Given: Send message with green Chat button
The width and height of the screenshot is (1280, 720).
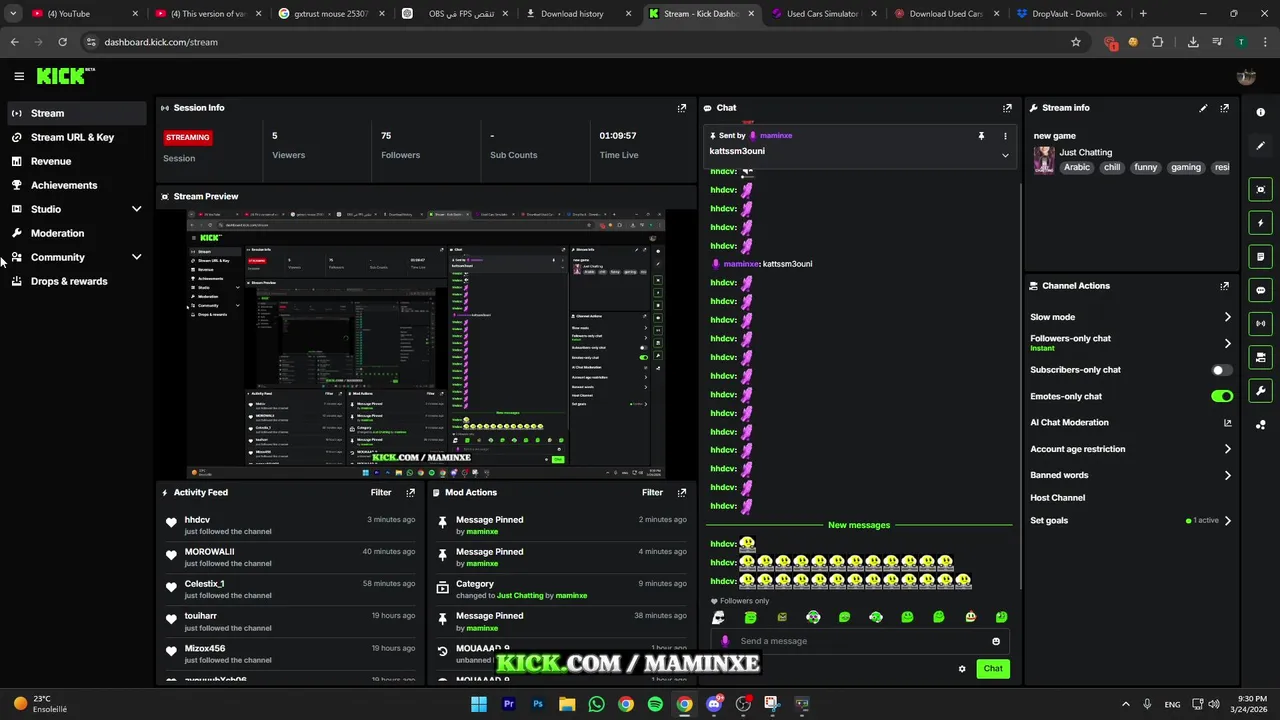Looking at the screenshot, I should click(993, 669).
